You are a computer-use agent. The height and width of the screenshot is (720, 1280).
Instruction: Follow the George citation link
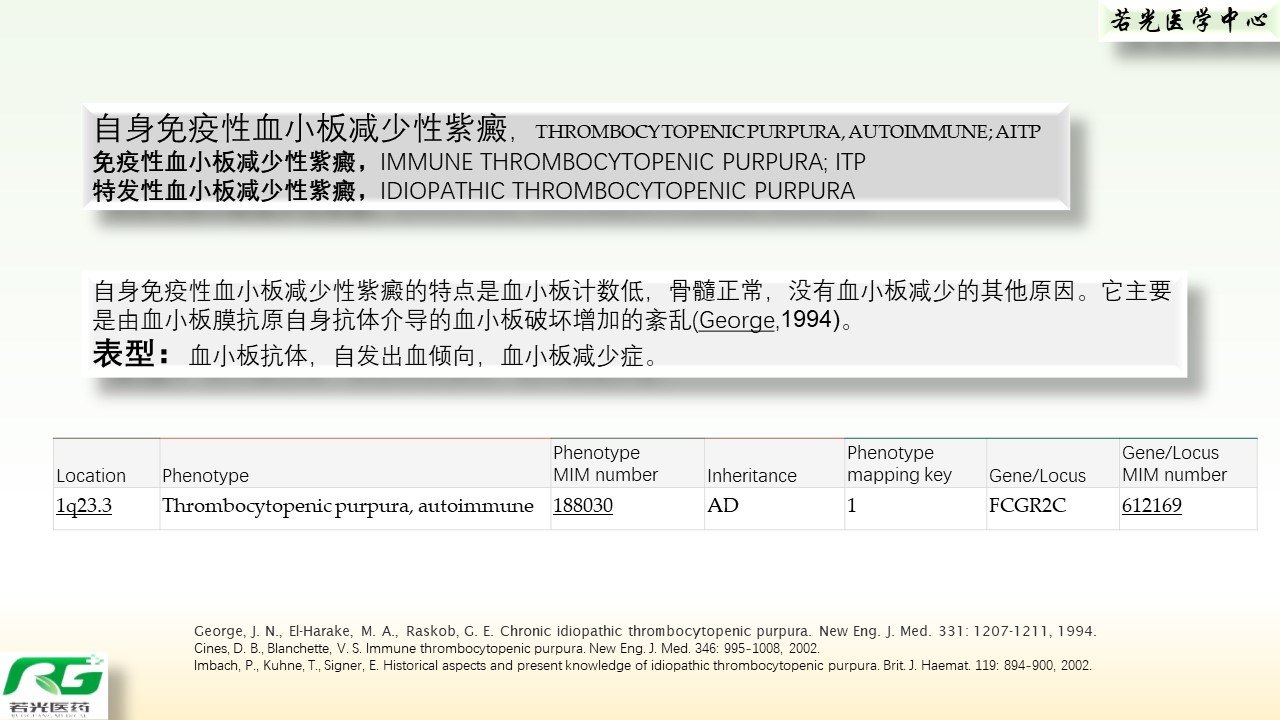click(x=736, y=321)
